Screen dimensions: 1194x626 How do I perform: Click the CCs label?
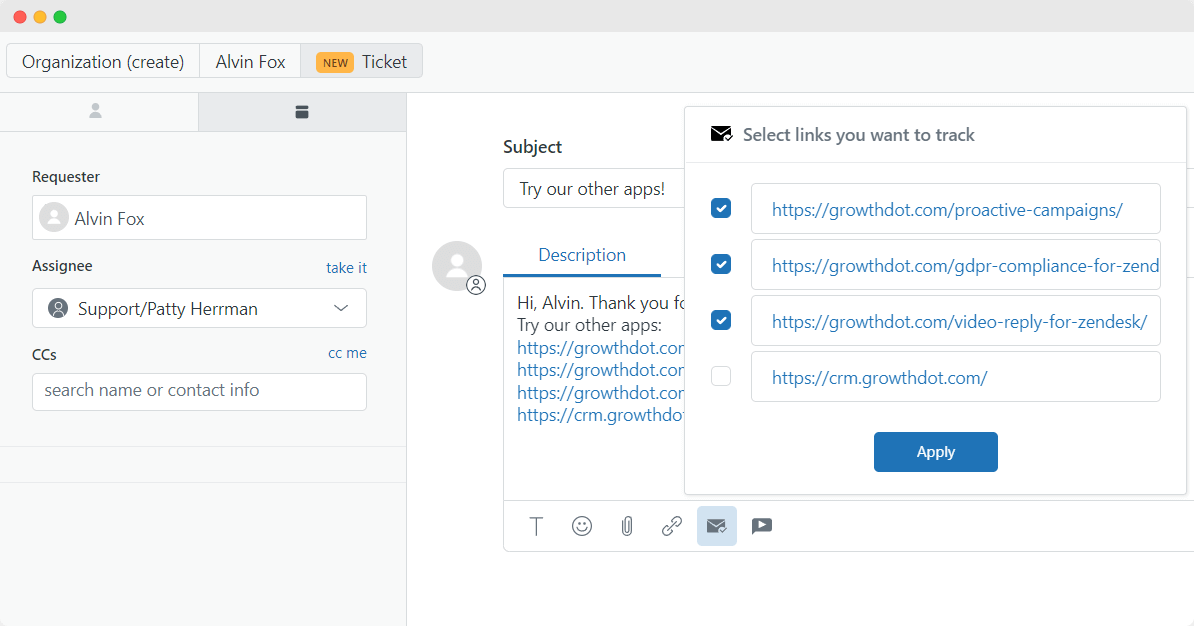[44, 355]
